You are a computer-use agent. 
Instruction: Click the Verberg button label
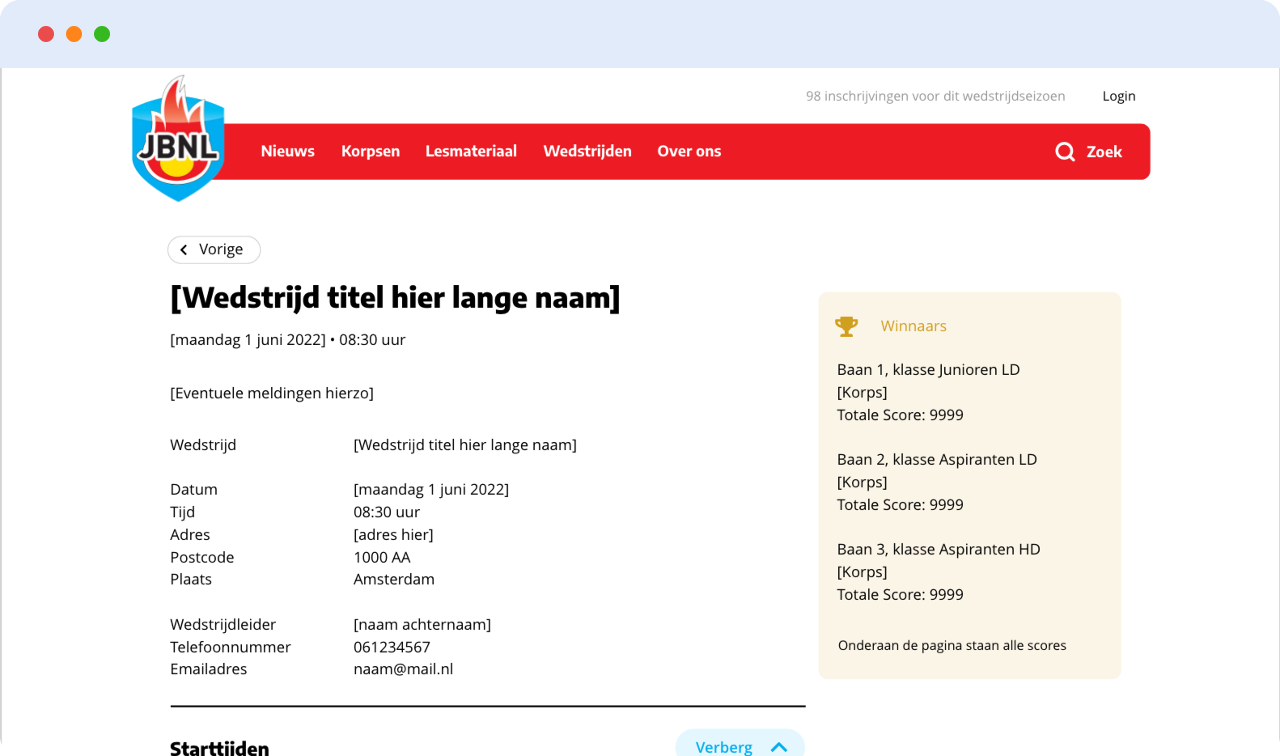[724, 747]
